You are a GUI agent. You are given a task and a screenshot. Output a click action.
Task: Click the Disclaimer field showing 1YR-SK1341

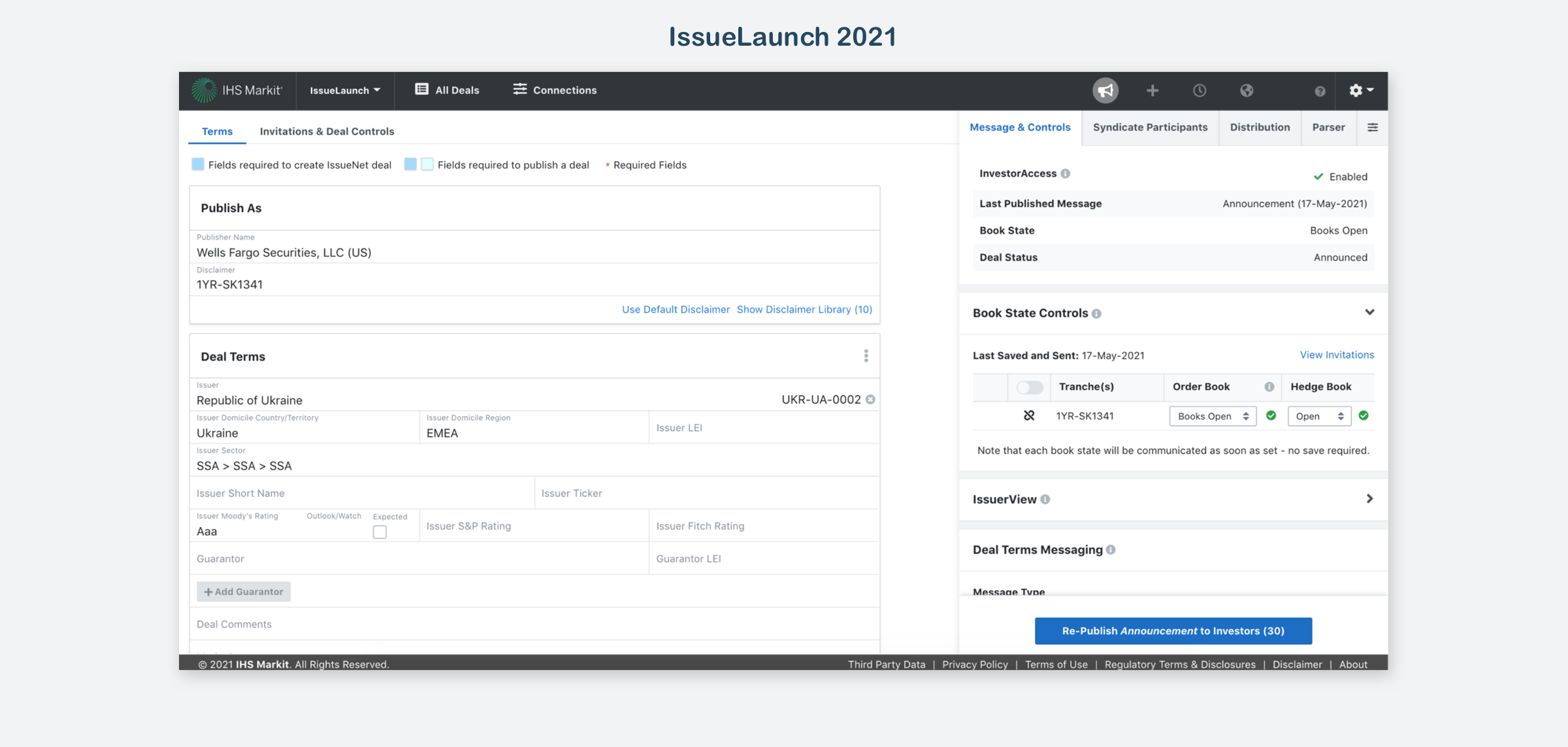pos(534,279)
